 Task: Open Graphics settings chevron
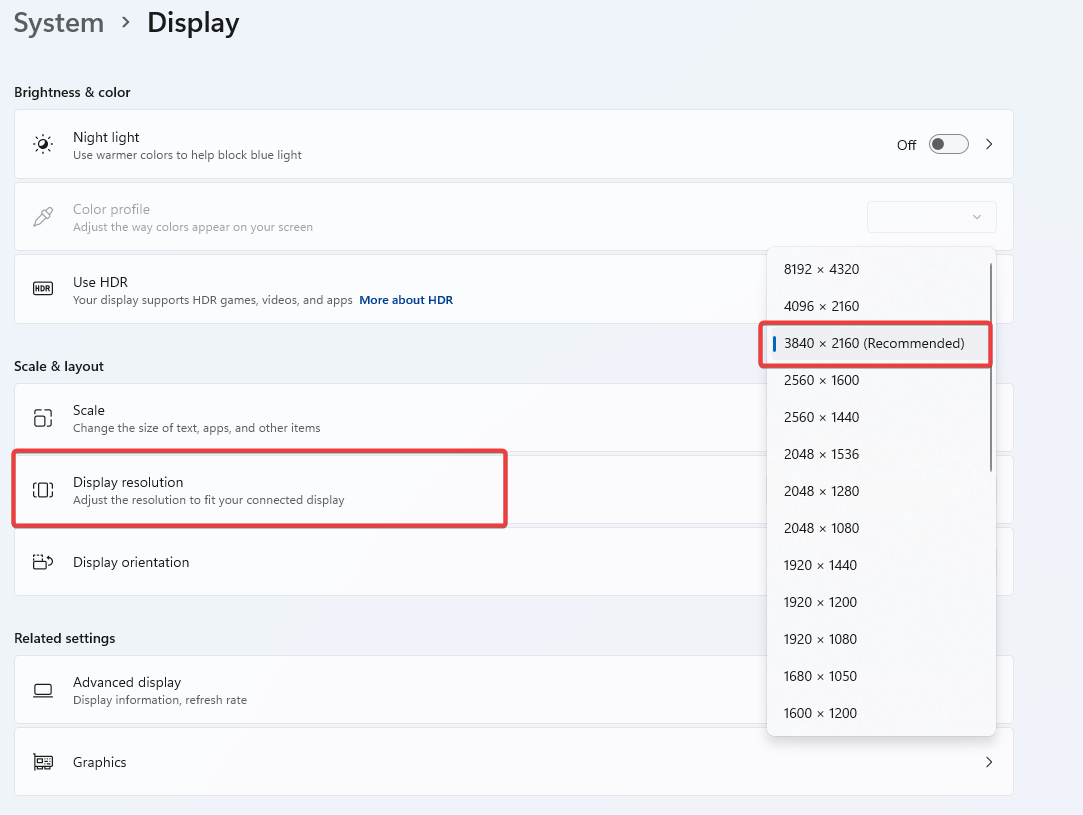(989, 762)
